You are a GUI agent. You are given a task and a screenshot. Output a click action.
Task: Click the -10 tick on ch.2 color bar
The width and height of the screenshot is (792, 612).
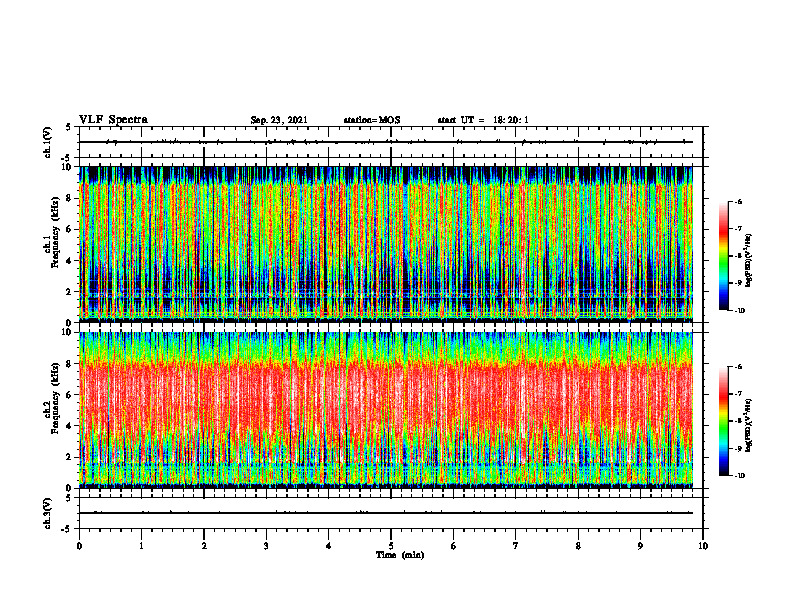tap(739, 476)
